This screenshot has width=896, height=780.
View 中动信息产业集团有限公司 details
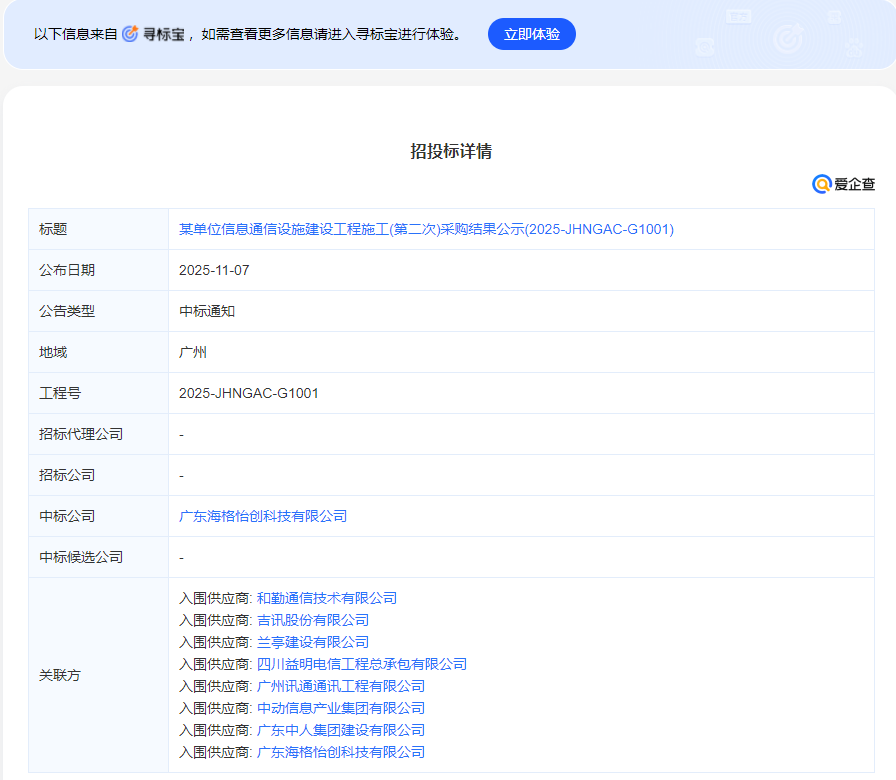[x=341, y=708]
